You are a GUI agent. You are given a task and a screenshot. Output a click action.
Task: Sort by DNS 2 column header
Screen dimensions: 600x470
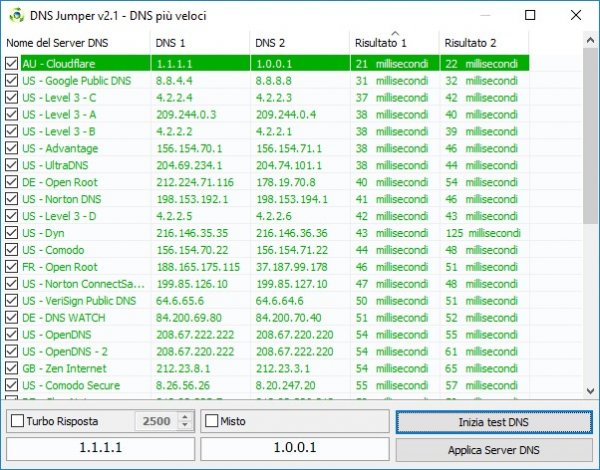(x=300, y=43)
